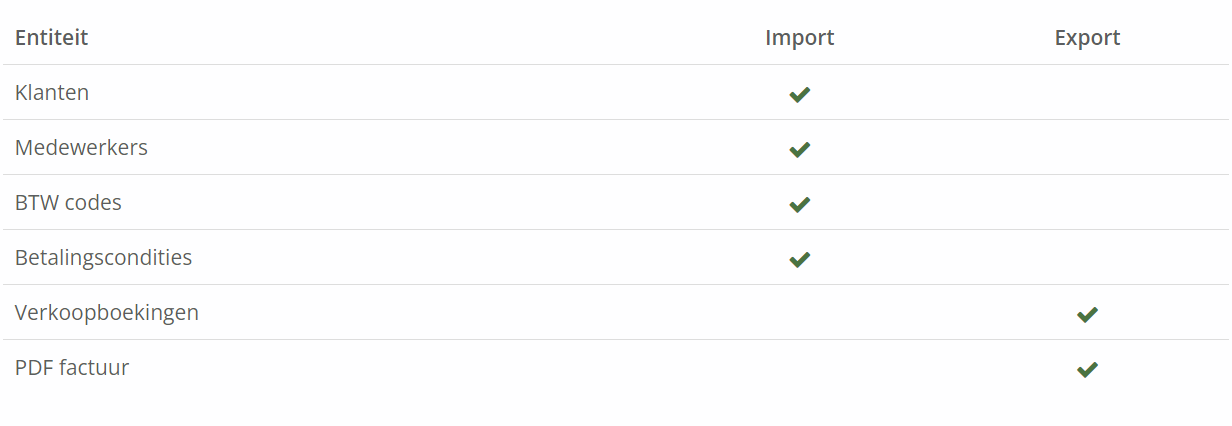Click the BTW codes row label
This screenshot has width=1232, height=426.
click(68, 203)
